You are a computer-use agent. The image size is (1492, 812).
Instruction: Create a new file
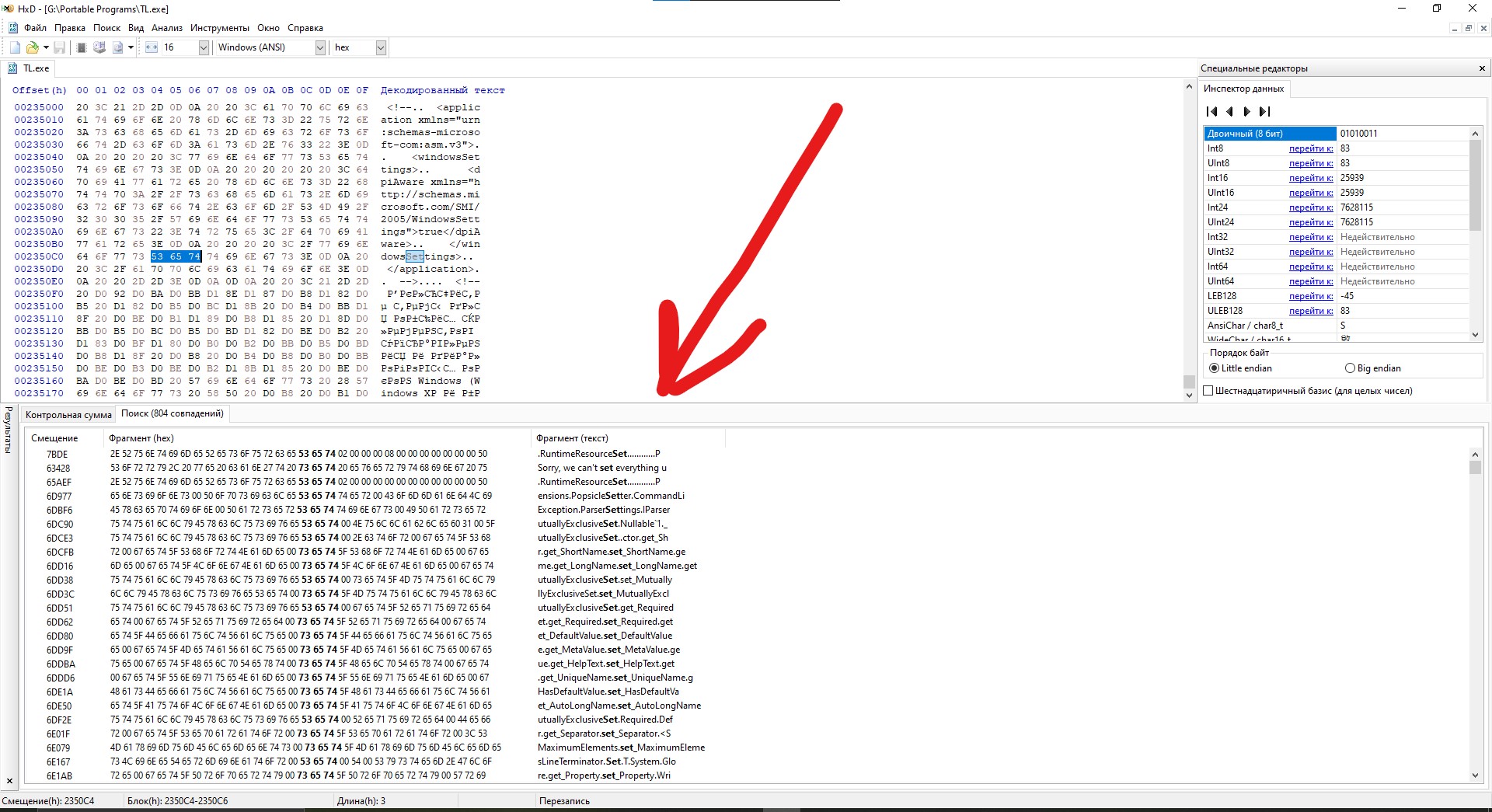(14, 47)
